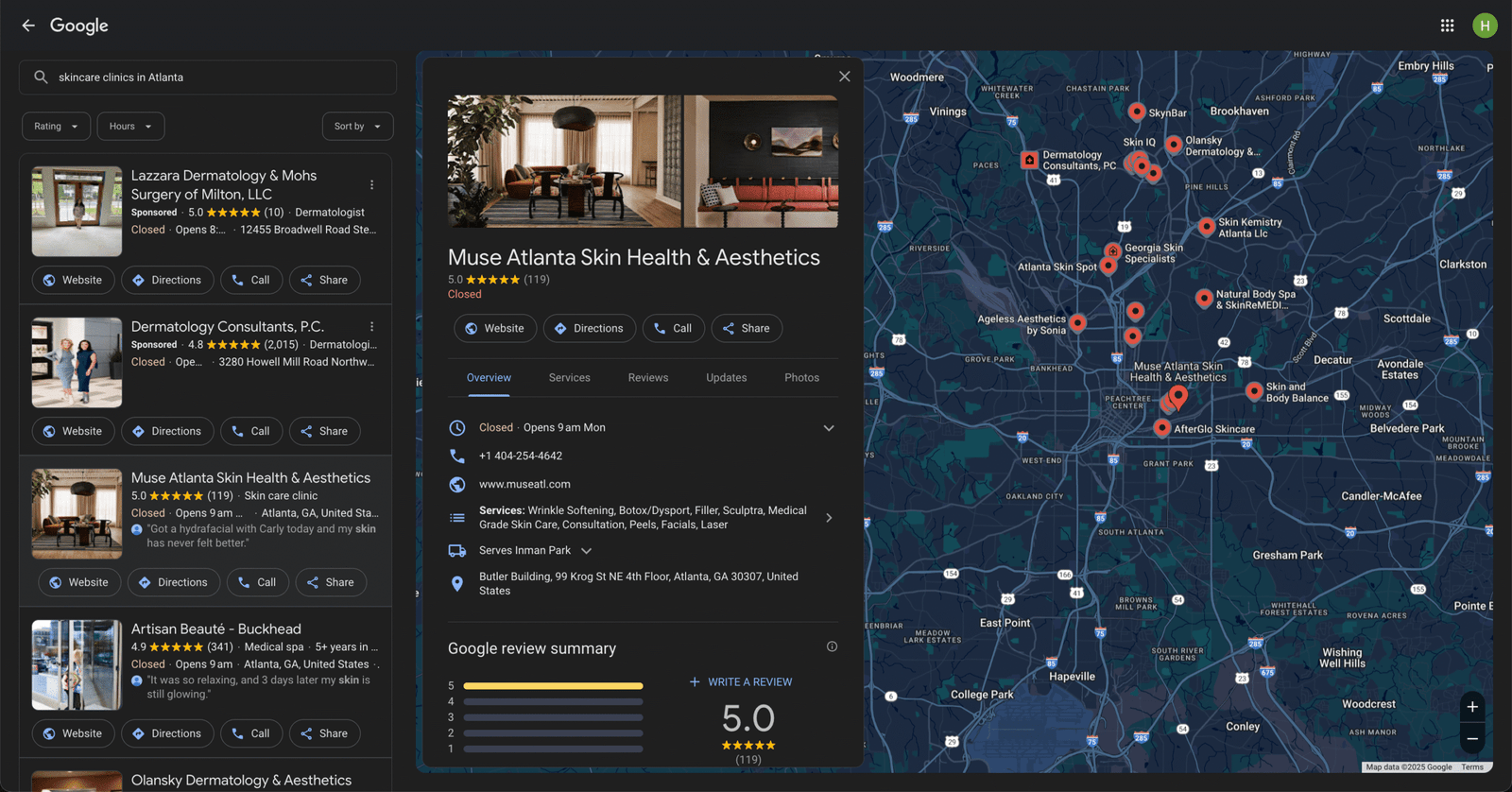This screenshot has width=1512, height=792.
Task: Click Website button in details panel
Action: (x=495, y=329)
